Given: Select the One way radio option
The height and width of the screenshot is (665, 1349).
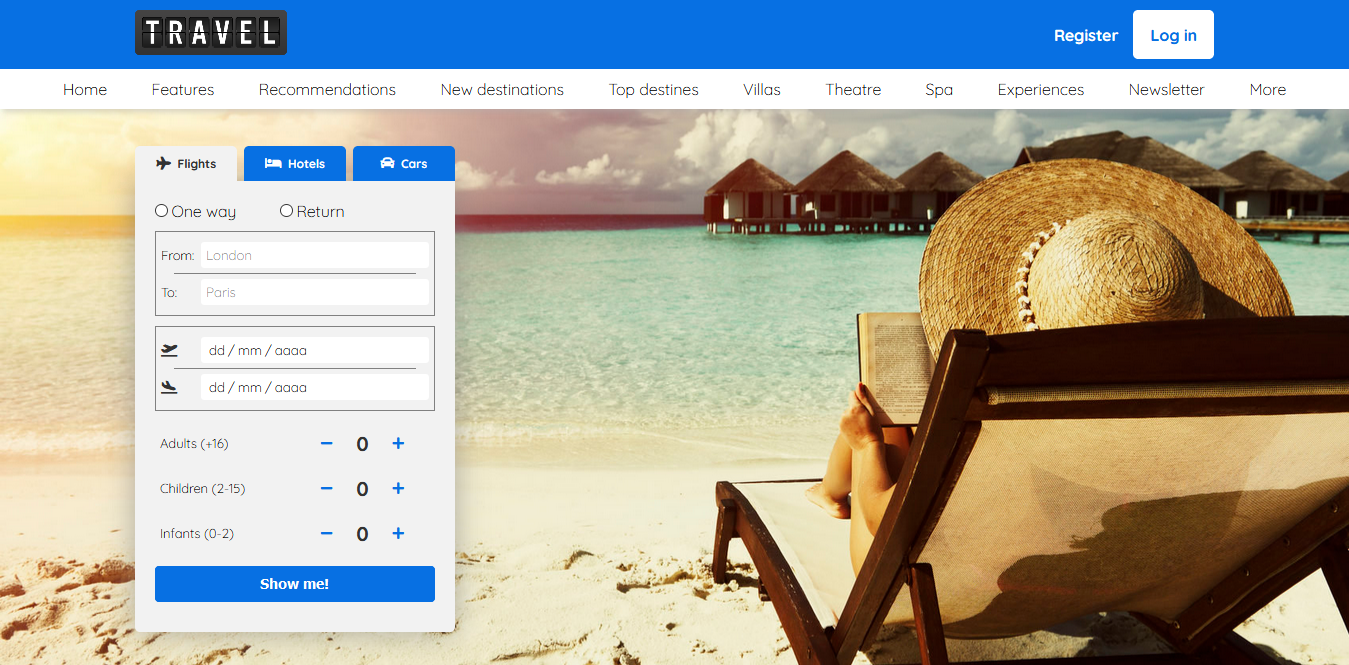Looking at the screenshot, I should [162, 211].
